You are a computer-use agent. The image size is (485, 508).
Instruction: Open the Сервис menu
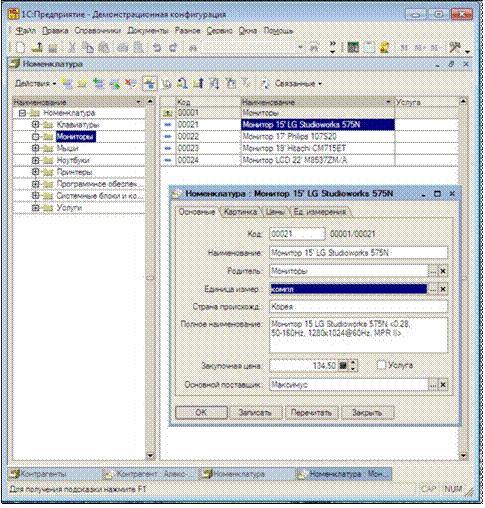pyautogui.click(x=219, y=31)
